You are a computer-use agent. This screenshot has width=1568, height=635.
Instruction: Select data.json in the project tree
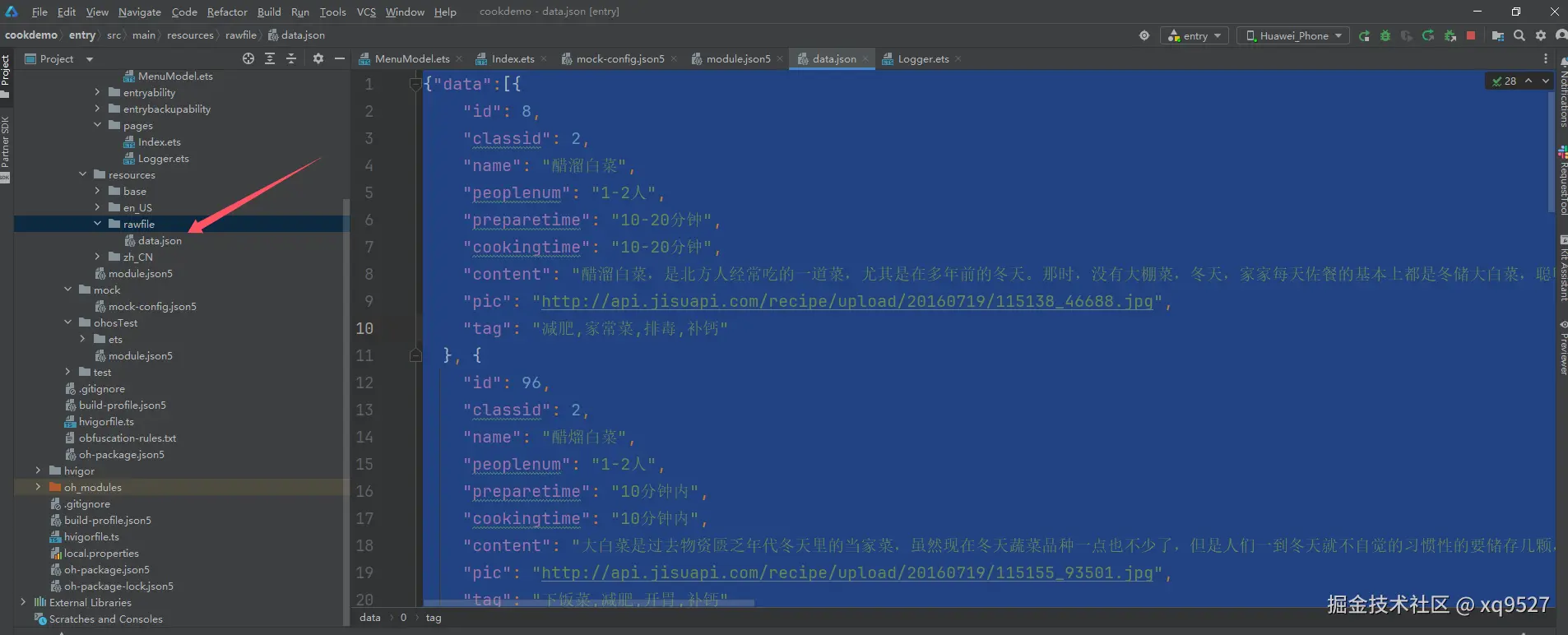160,240
